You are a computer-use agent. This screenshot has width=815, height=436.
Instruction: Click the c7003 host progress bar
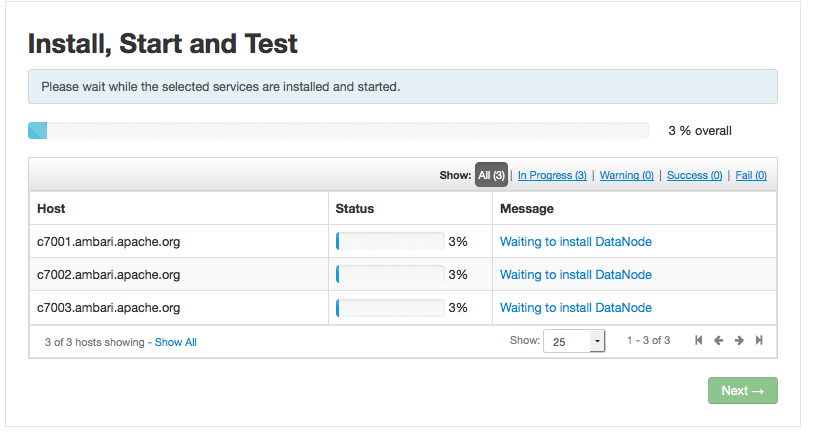tap(390, 308)
